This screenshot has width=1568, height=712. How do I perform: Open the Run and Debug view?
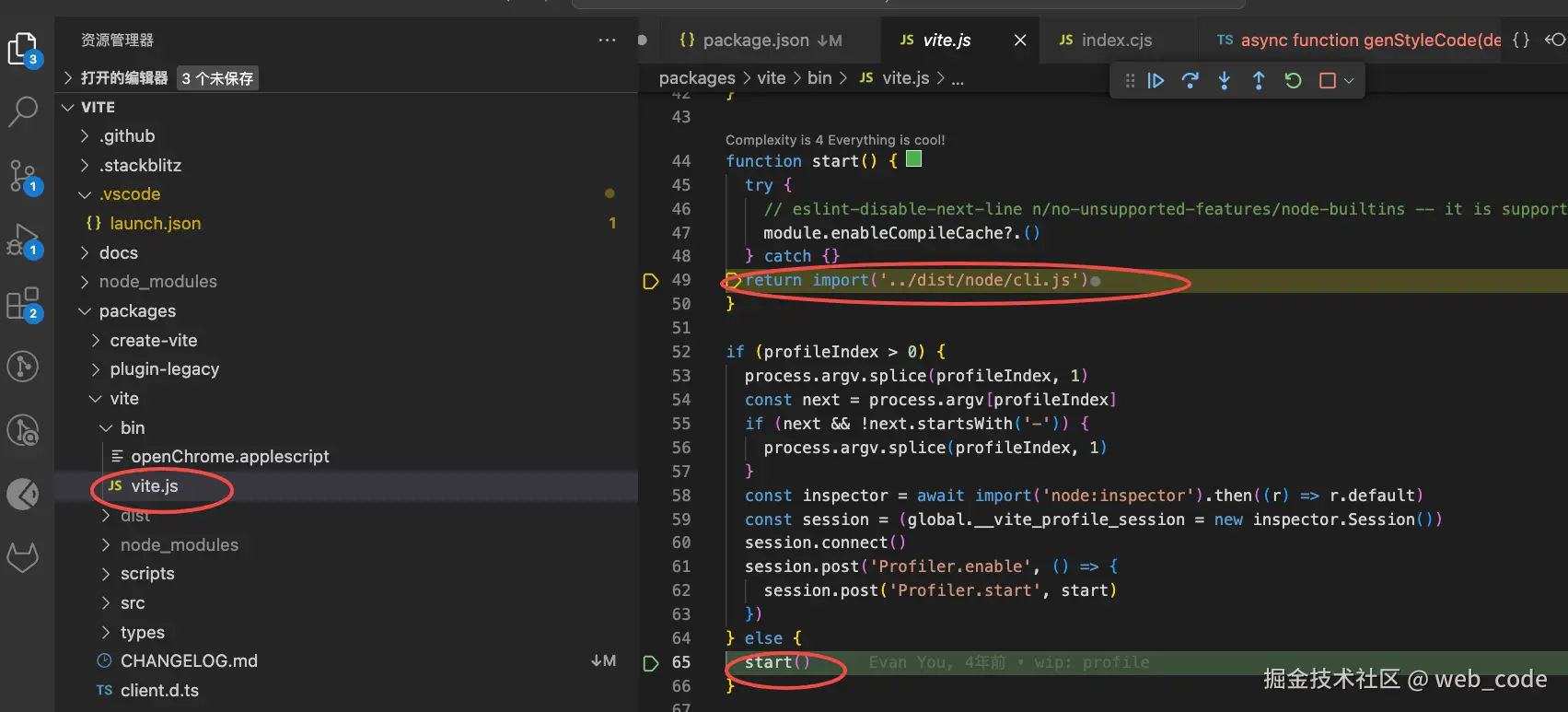pyautogui.click(x=22, y=239)
